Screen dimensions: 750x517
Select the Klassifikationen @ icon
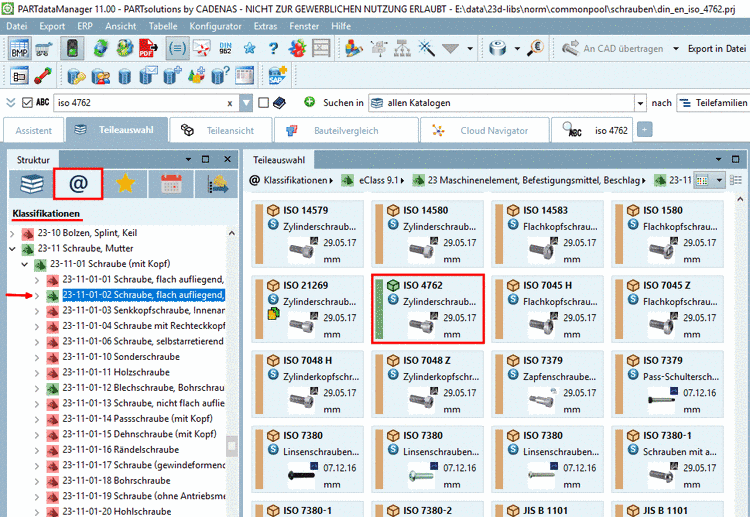[78, 184]
